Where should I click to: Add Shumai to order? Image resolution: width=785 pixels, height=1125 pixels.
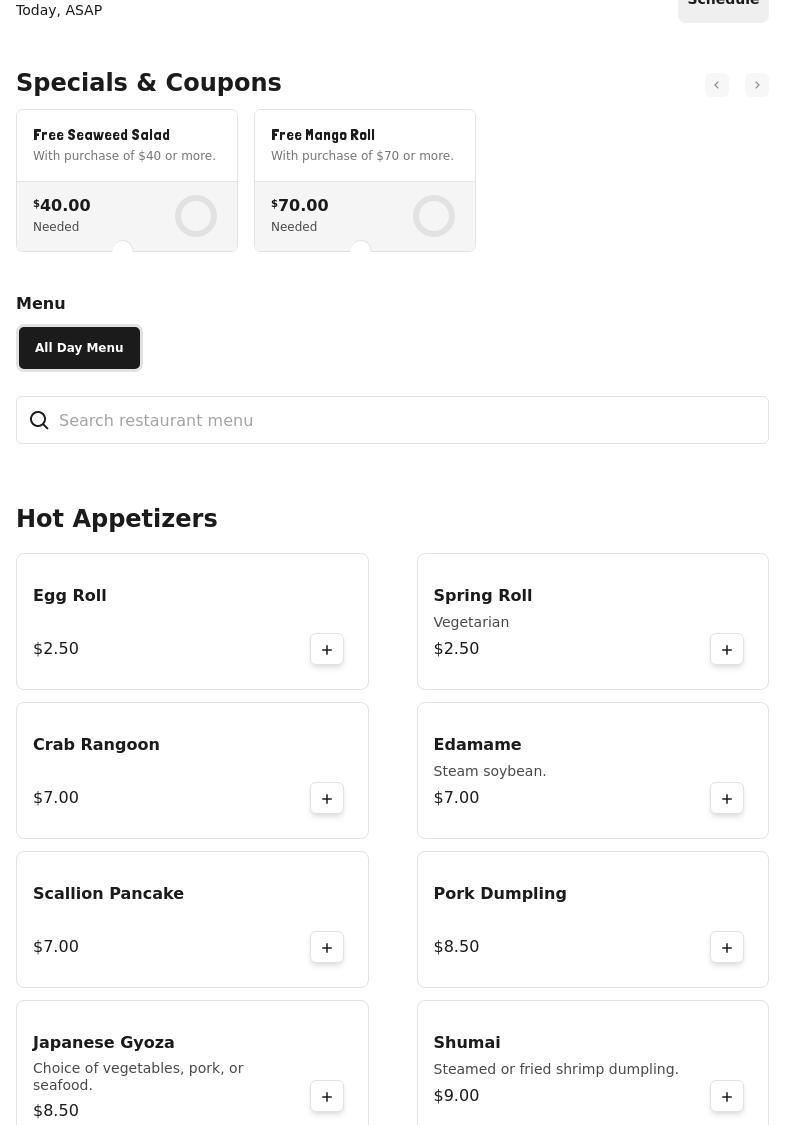coord(727,1097)
